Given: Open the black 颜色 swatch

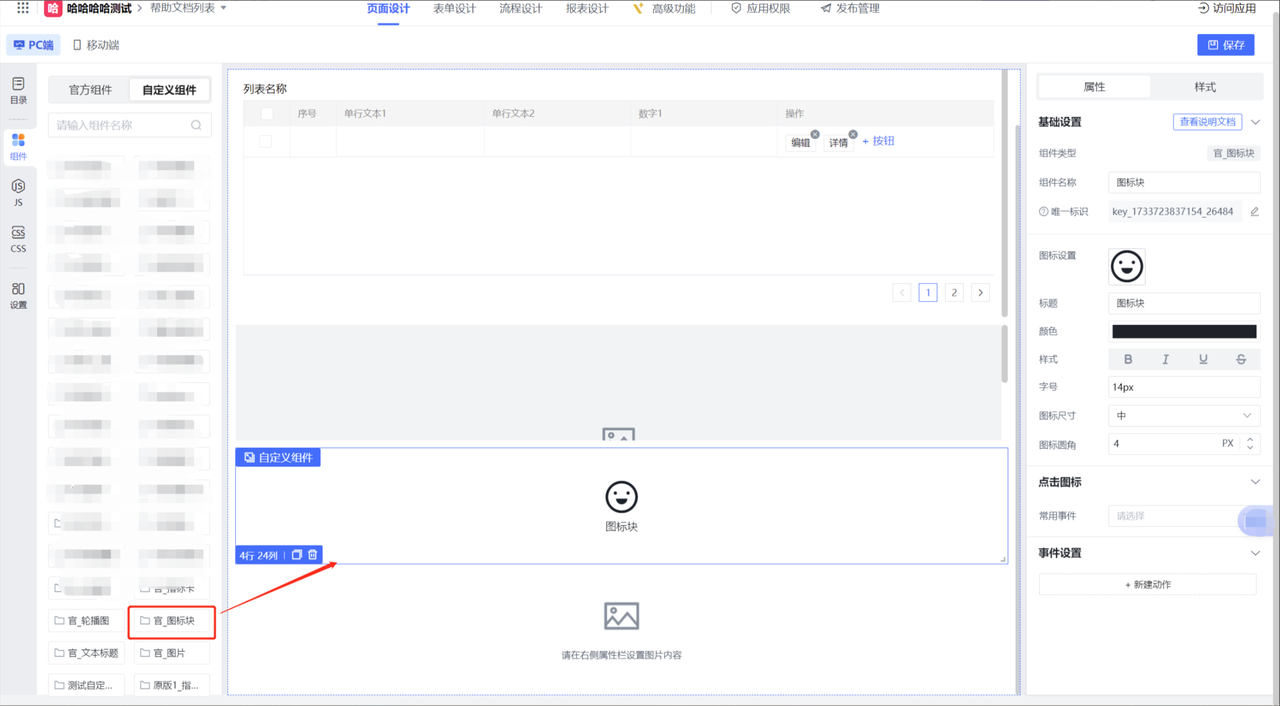Looking at the screenshot, I should [x=1184, y=331].
